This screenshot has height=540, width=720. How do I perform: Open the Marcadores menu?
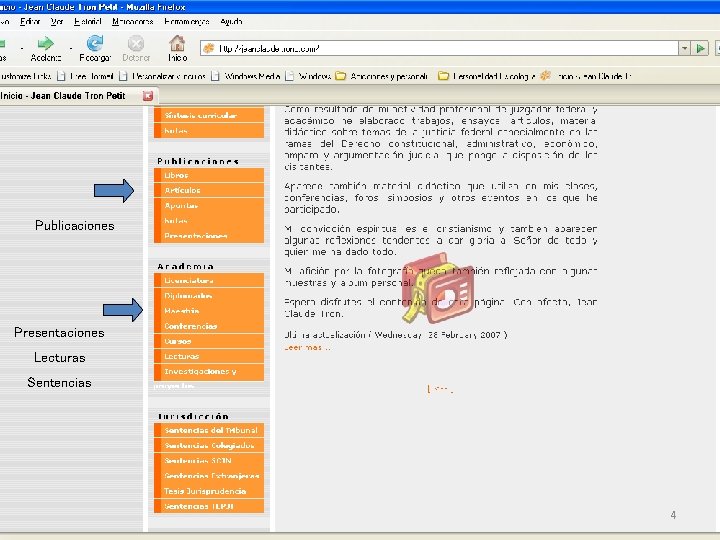click(132, 22)
